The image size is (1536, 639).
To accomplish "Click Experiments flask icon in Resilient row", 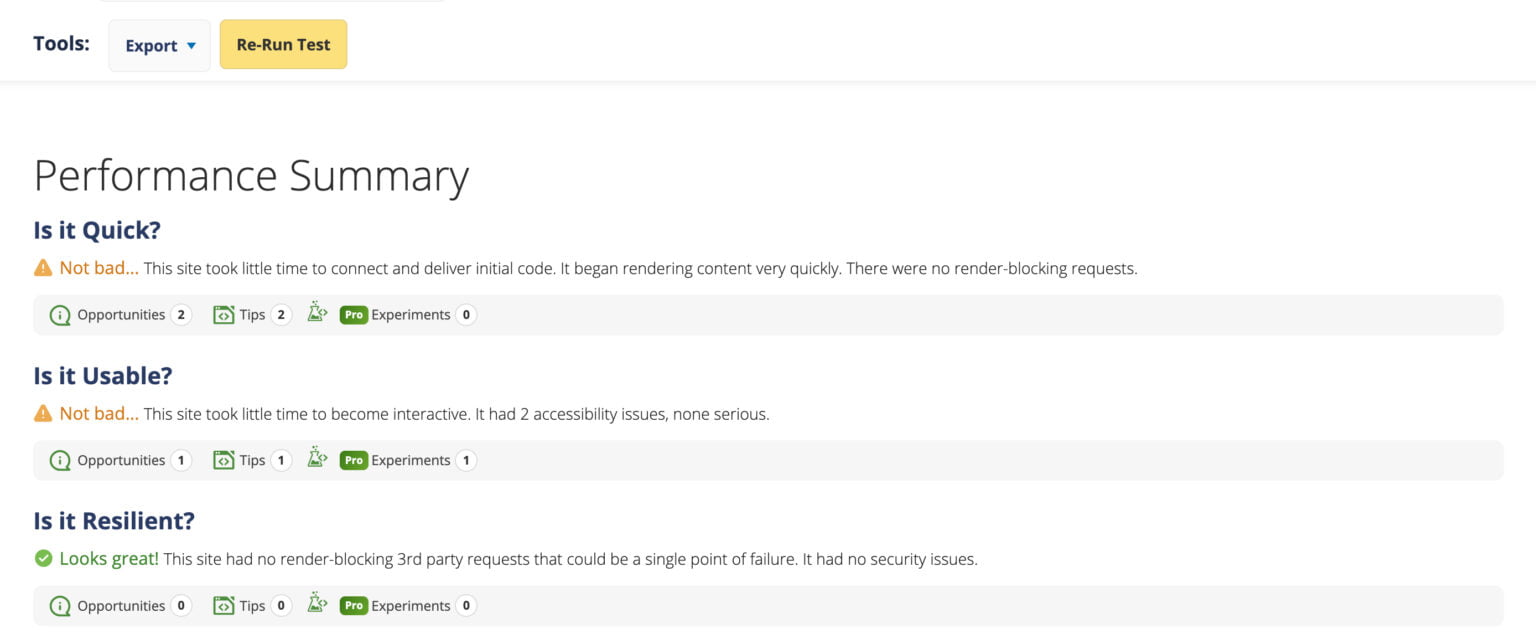I will pos(317,604).
